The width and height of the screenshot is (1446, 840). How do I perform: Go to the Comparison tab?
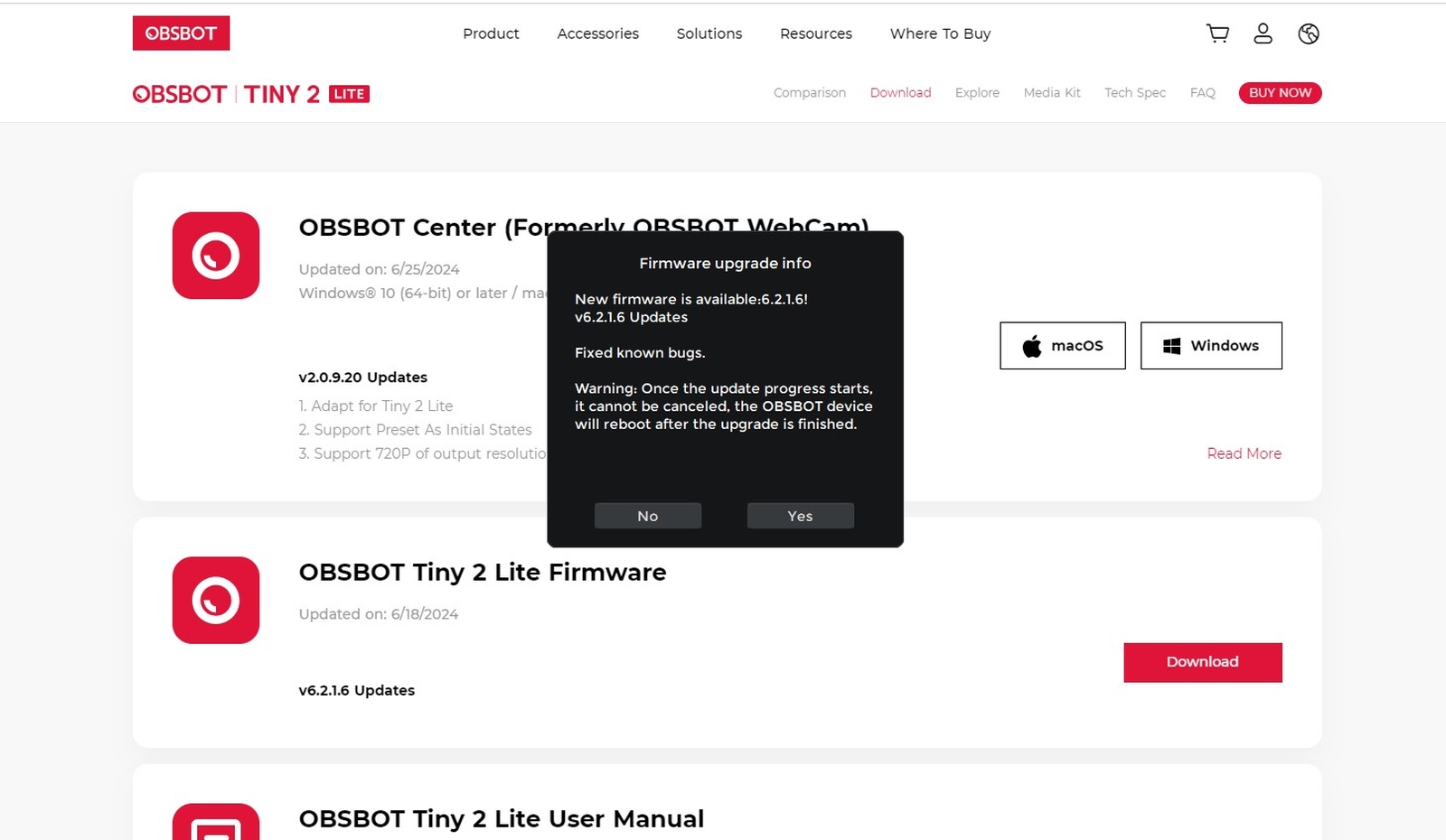click(810, 93)
